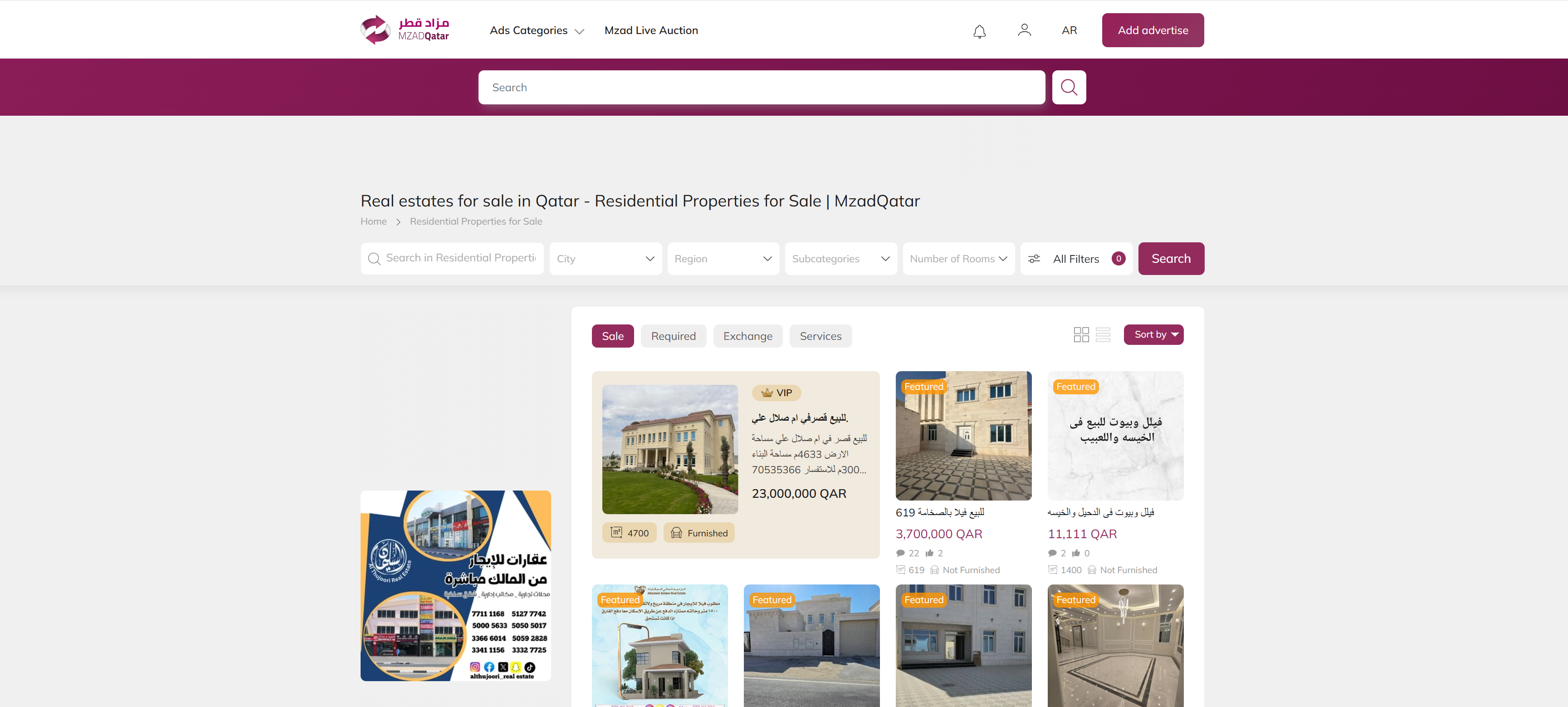This screenshot has height=707, width=1568.
Task: Open Mzad Live Auction page
Action: coord(651,30)
